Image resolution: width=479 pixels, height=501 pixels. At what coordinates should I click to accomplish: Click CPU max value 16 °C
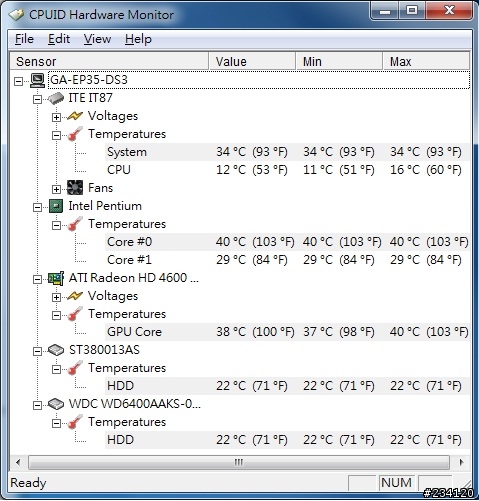[426, 170]
